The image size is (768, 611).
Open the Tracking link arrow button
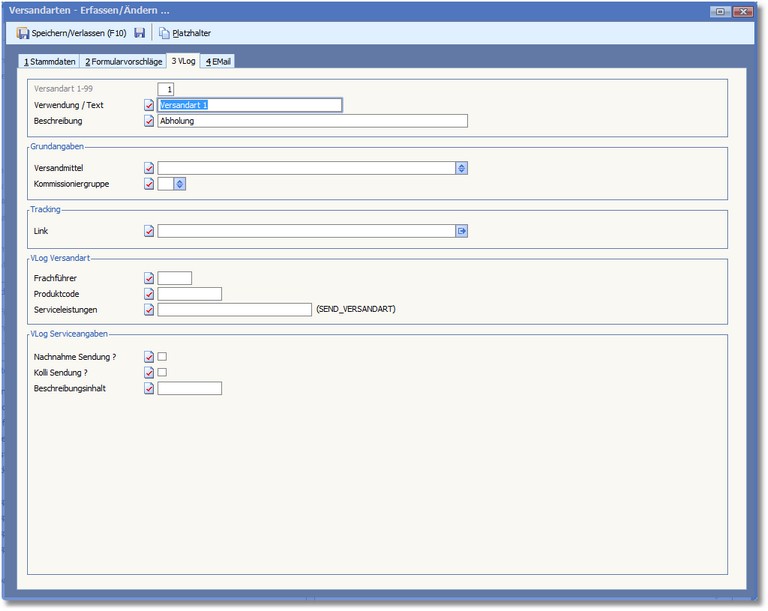click(462, 231)
